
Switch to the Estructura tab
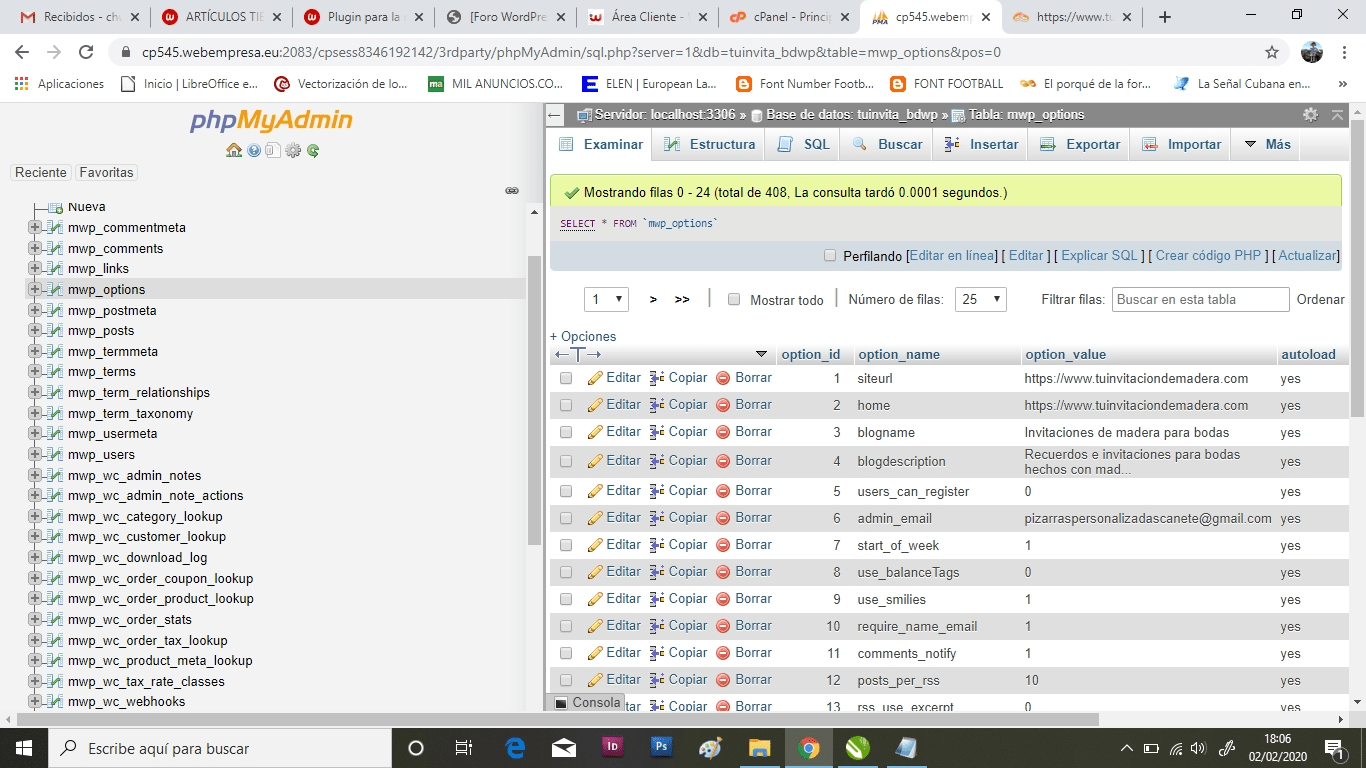(x=709, y=144)
